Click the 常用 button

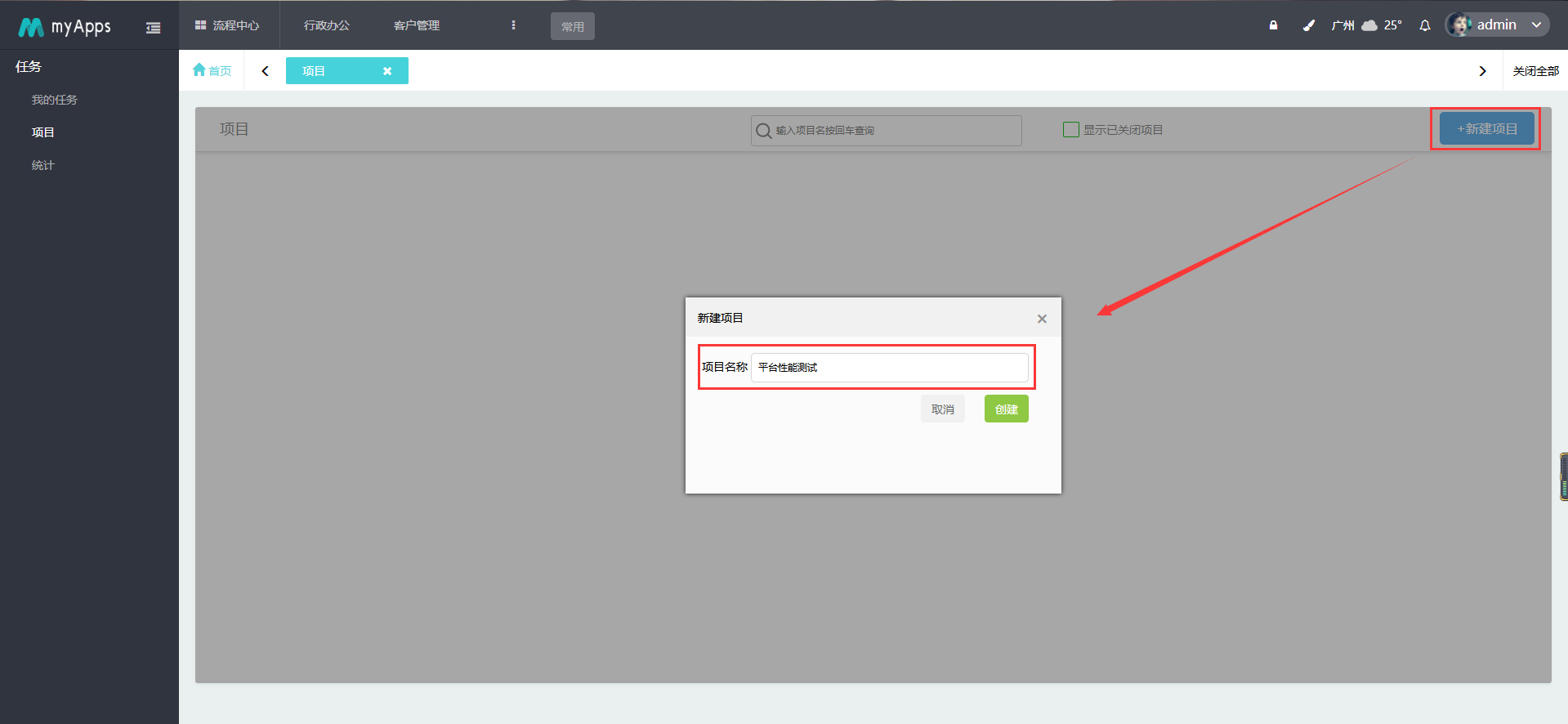[x=573, y=26]
